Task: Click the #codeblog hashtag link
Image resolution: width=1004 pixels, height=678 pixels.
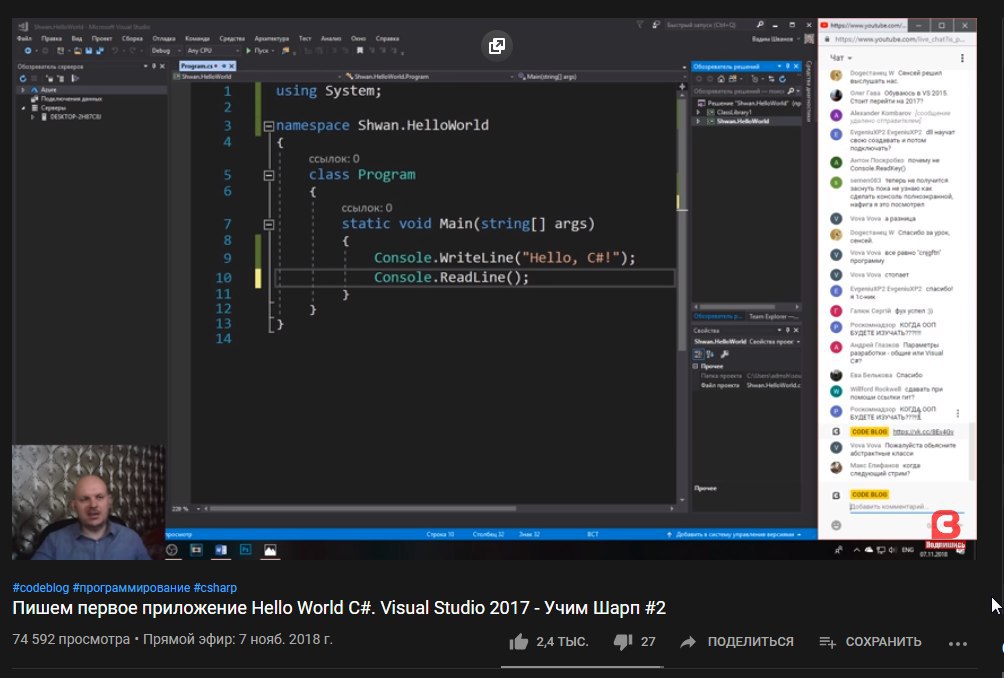Action: pyautogui.click(x=40, y=587)
